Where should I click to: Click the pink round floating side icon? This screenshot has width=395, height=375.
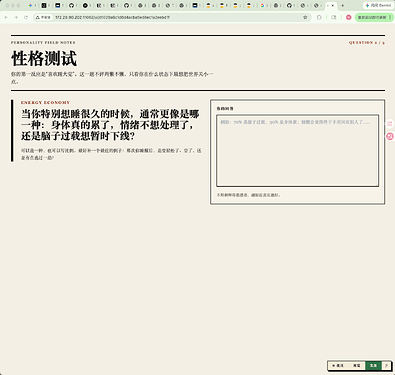(x=390, y=136)
